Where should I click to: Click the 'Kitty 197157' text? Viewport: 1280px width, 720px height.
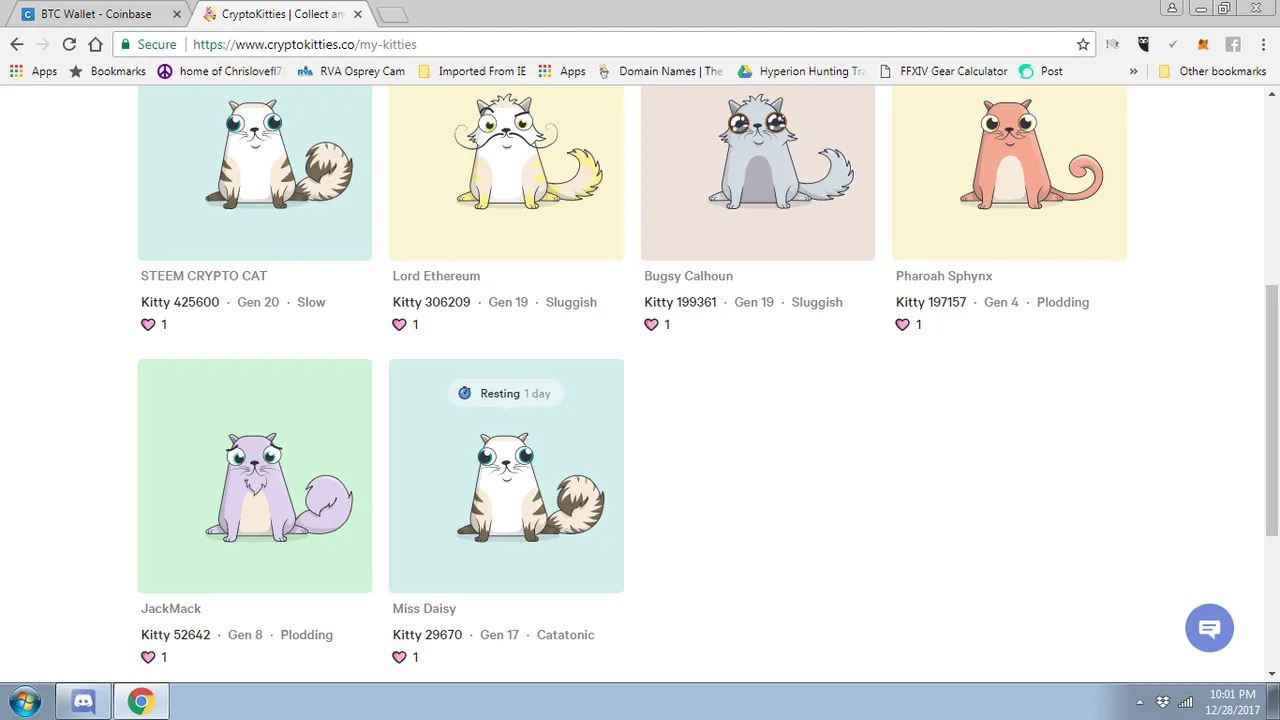coord(931,302)
